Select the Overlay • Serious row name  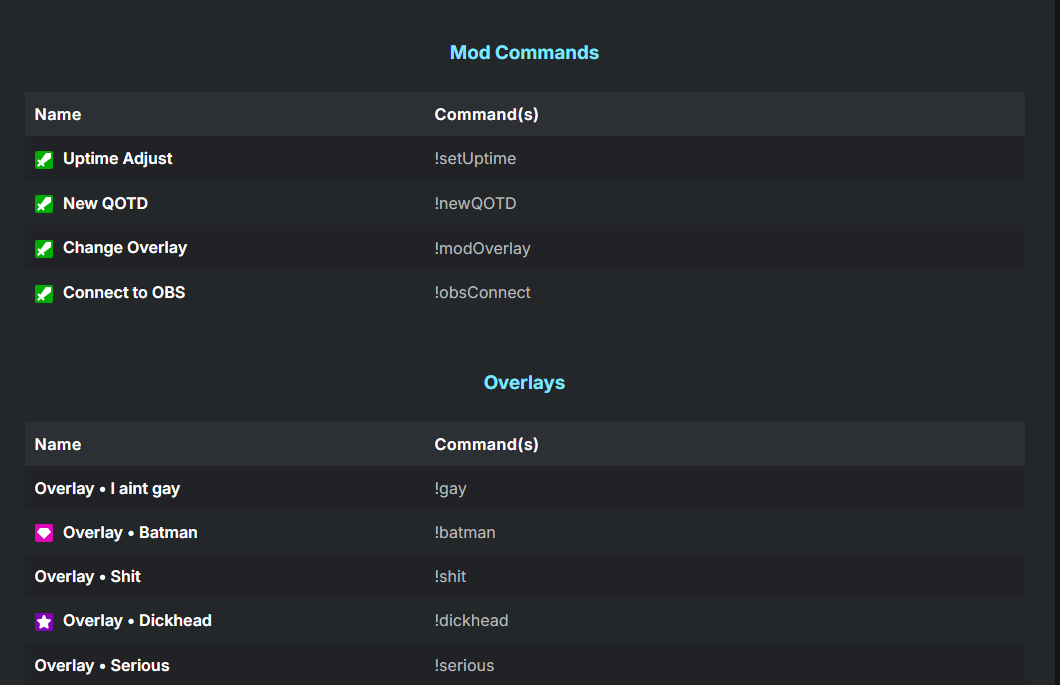102,666
